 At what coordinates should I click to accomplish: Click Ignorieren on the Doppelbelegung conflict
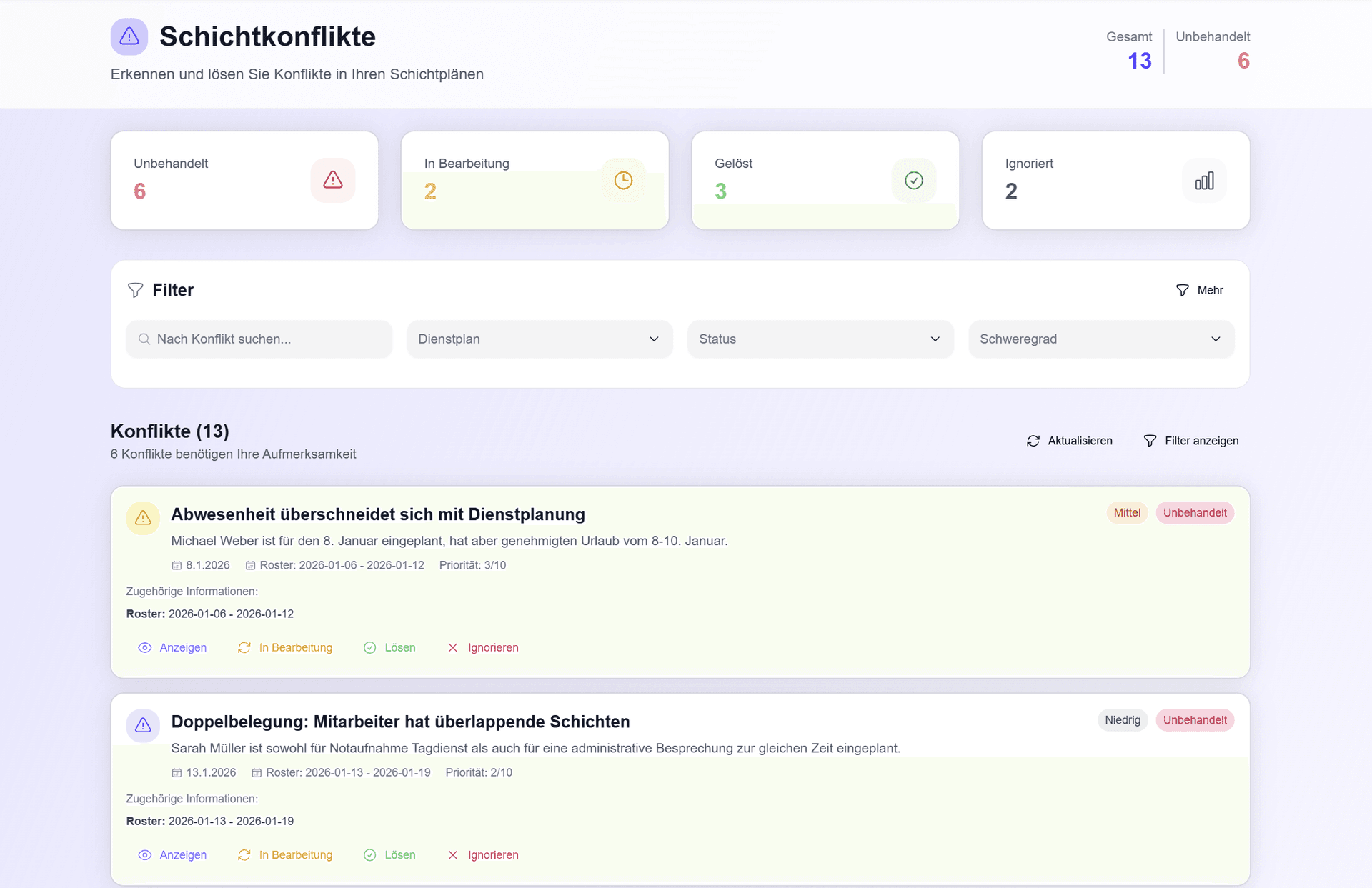coord(483,854)
